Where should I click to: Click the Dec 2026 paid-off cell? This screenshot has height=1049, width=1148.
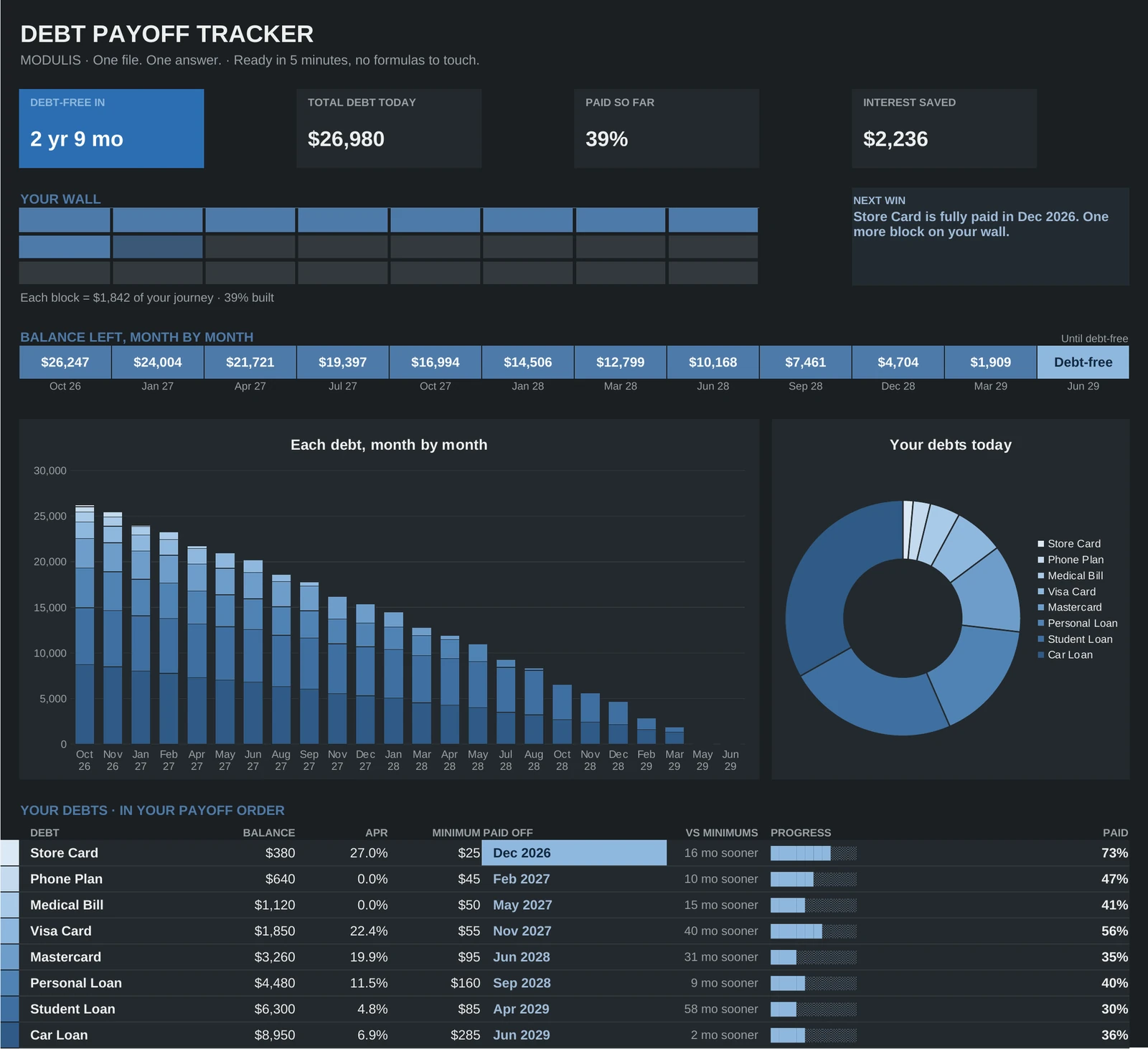pyautogui.click(x=574, y=853)
